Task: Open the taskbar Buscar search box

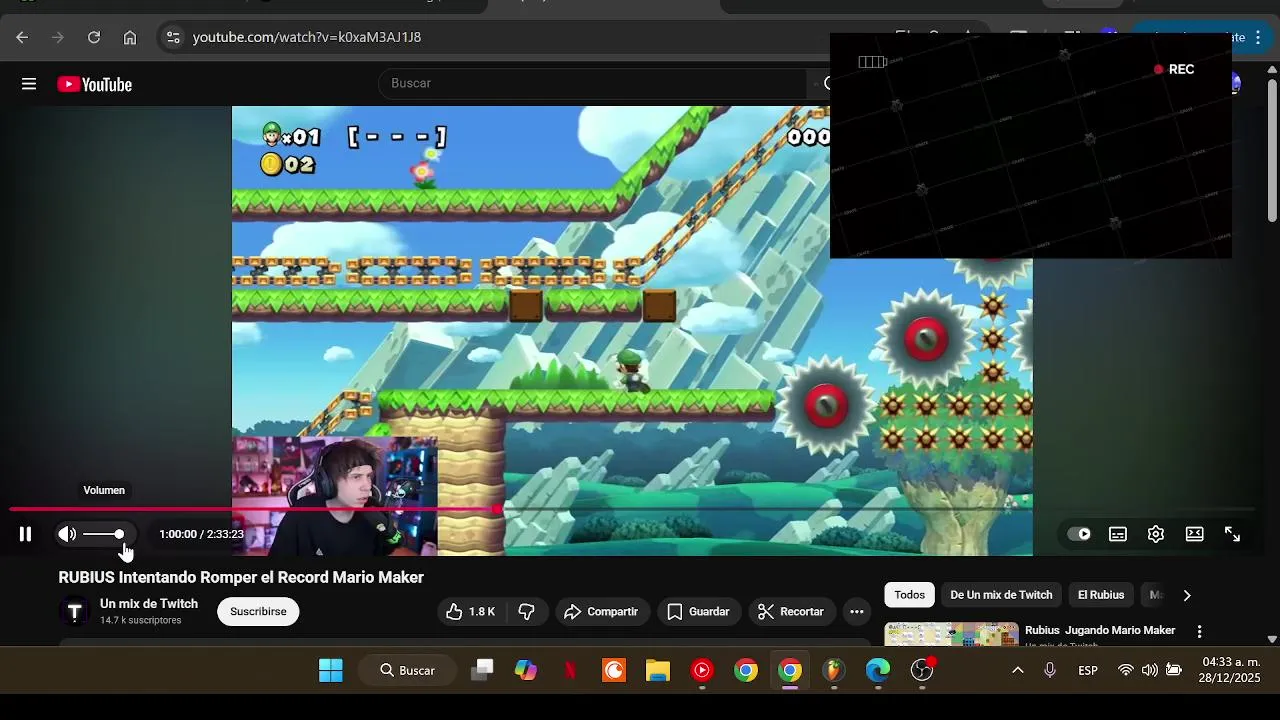Action: (x=408, y=670)
